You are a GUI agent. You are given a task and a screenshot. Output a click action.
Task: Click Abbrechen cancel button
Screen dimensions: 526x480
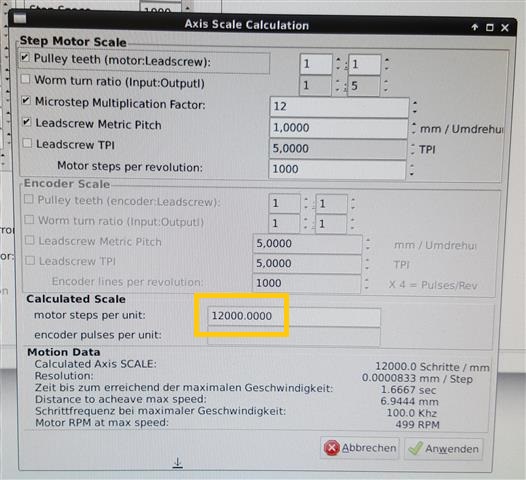360,448
